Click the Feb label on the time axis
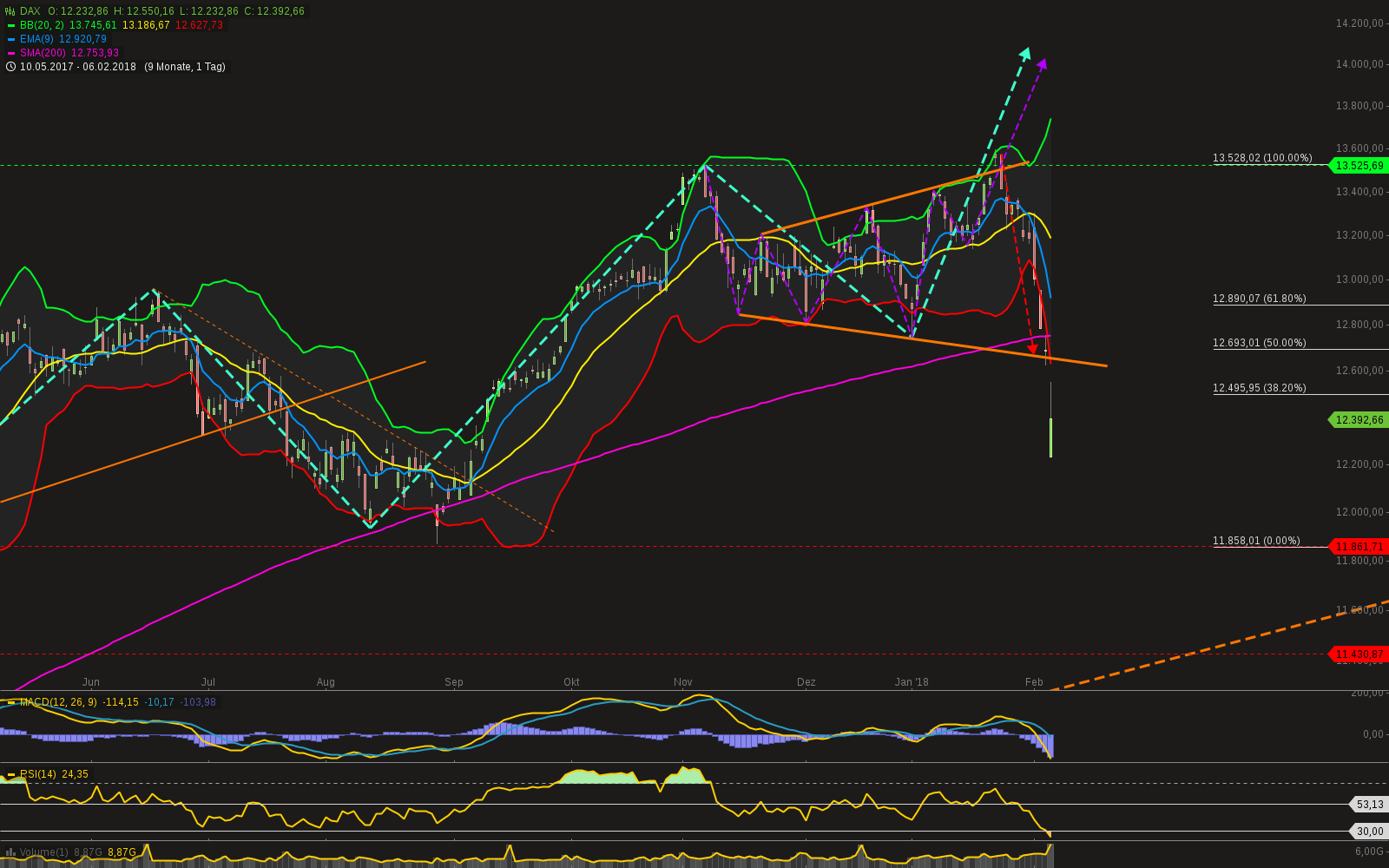This screenshot has width=1389, height=868. click(x=1034, y=682)
